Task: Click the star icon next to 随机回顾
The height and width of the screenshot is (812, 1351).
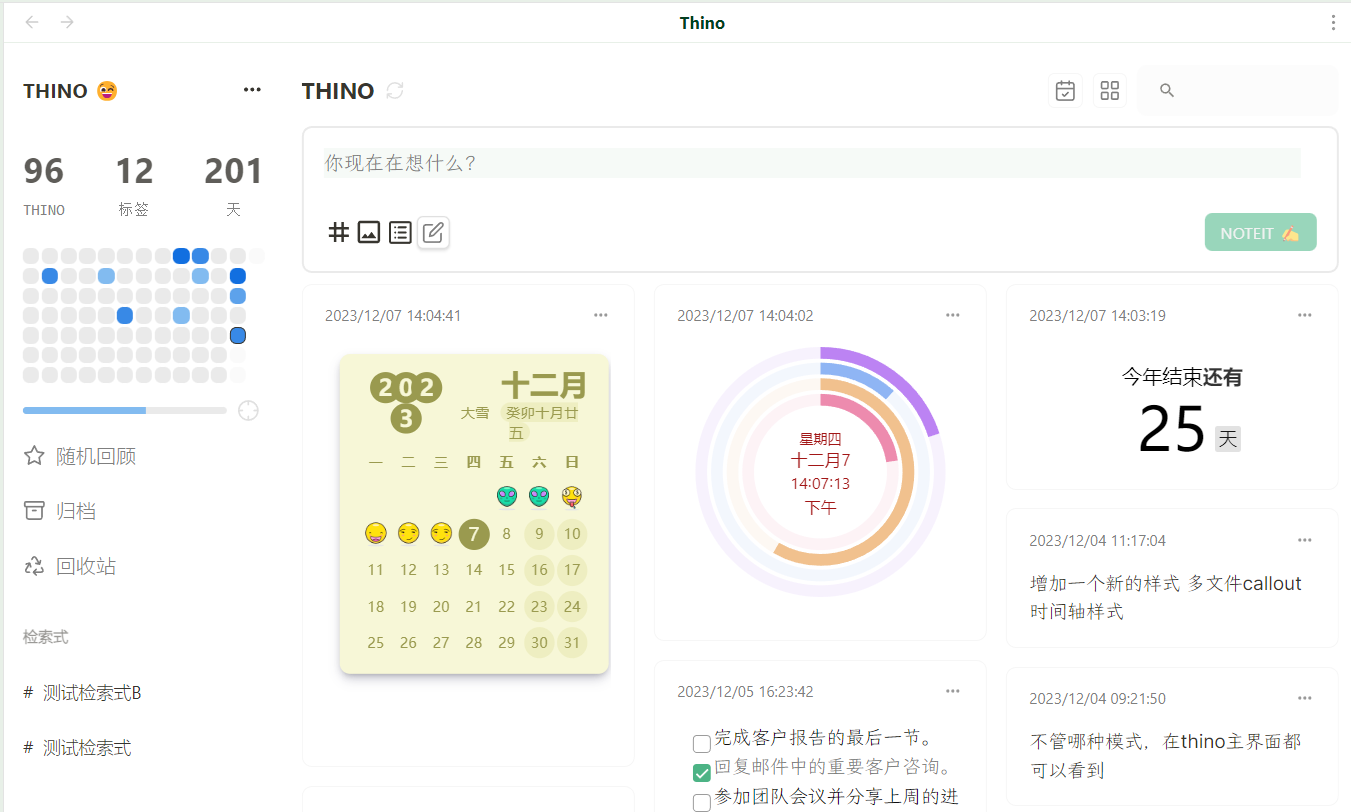Action: tap(34, 456)
